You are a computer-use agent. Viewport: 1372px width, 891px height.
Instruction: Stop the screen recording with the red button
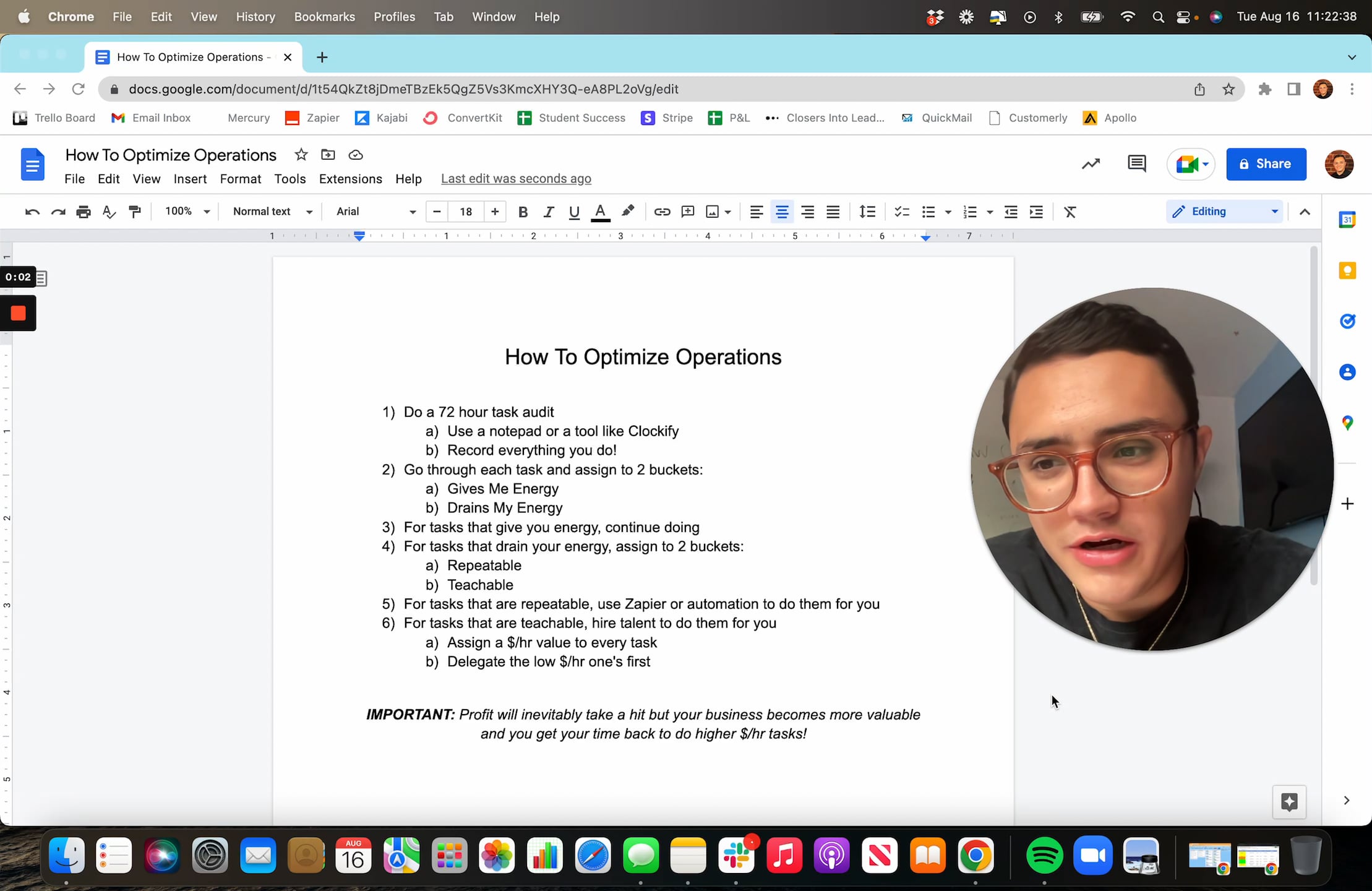18,312
